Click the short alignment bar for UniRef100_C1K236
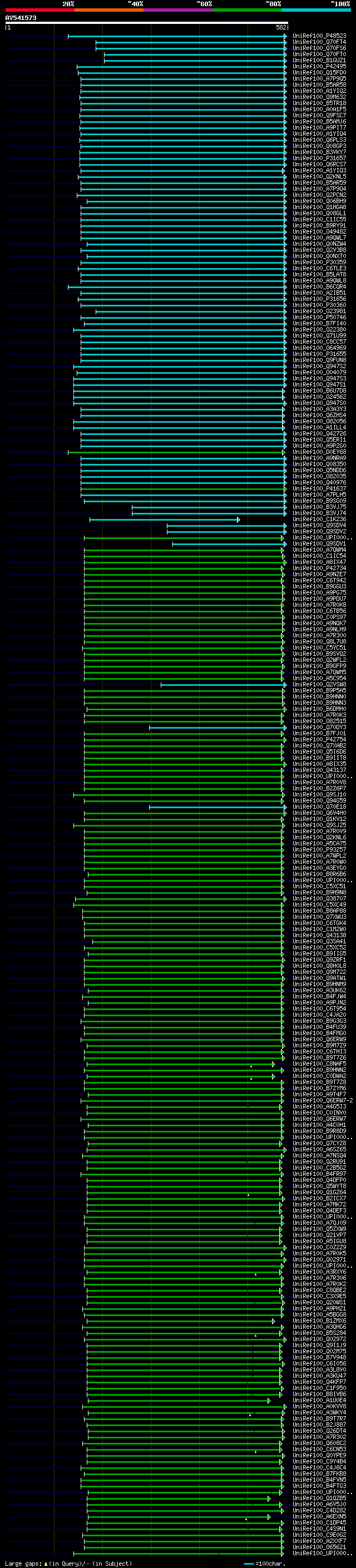This screenshot has width=356, height=1568. [x=165, y=520]
